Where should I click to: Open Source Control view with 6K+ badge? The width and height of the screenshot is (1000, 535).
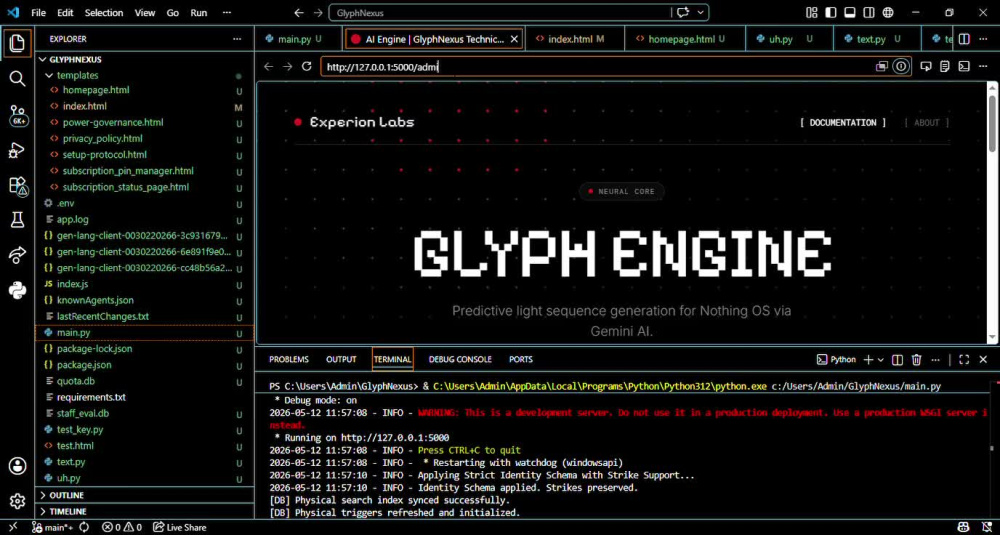click(x=17, y=115)
